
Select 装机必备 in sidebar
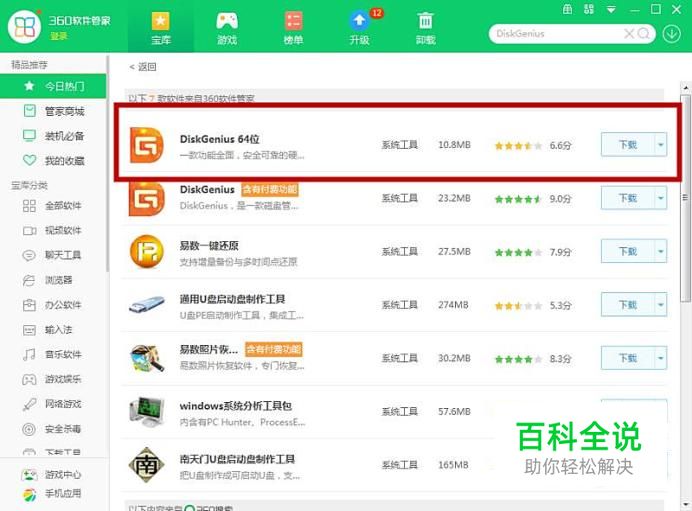(x=53, y=136)
